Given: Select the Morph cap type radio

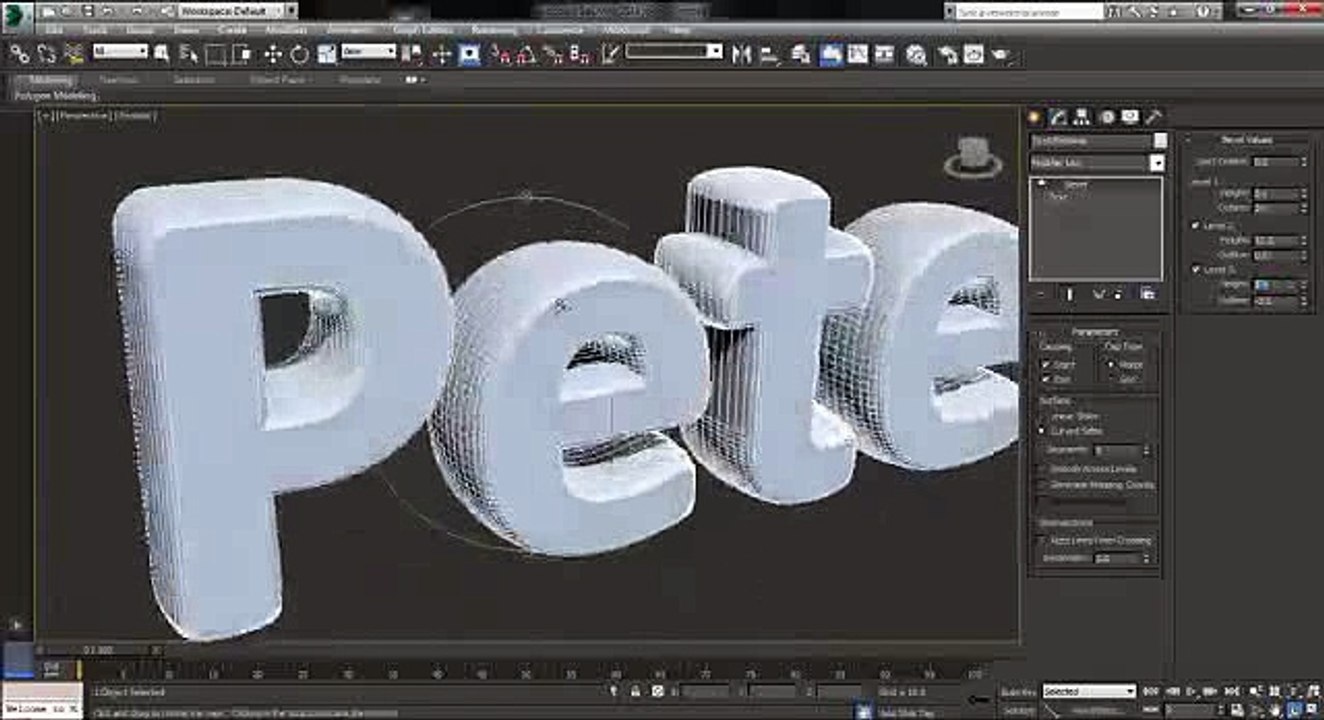Looking at the screenshot, I should [x=1110, y=365].
